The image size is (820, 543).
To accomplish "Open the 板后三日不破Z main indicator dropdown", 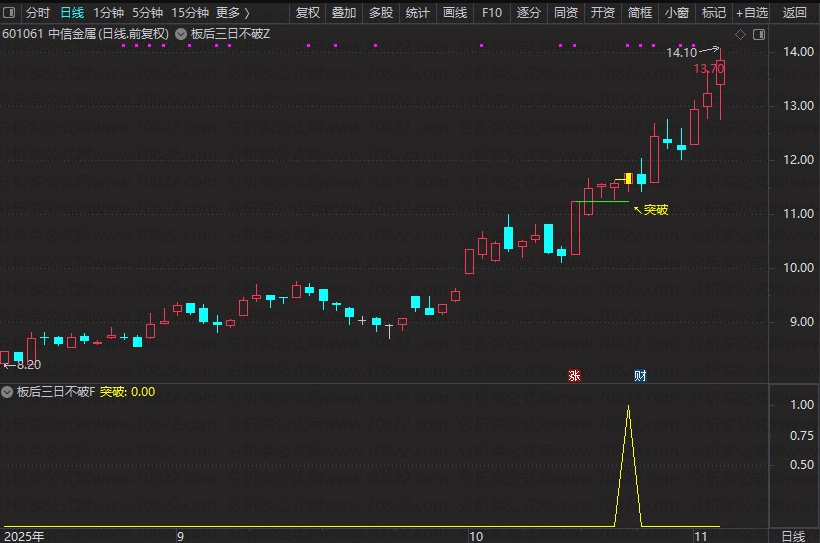I will click(x=180, y=34).
